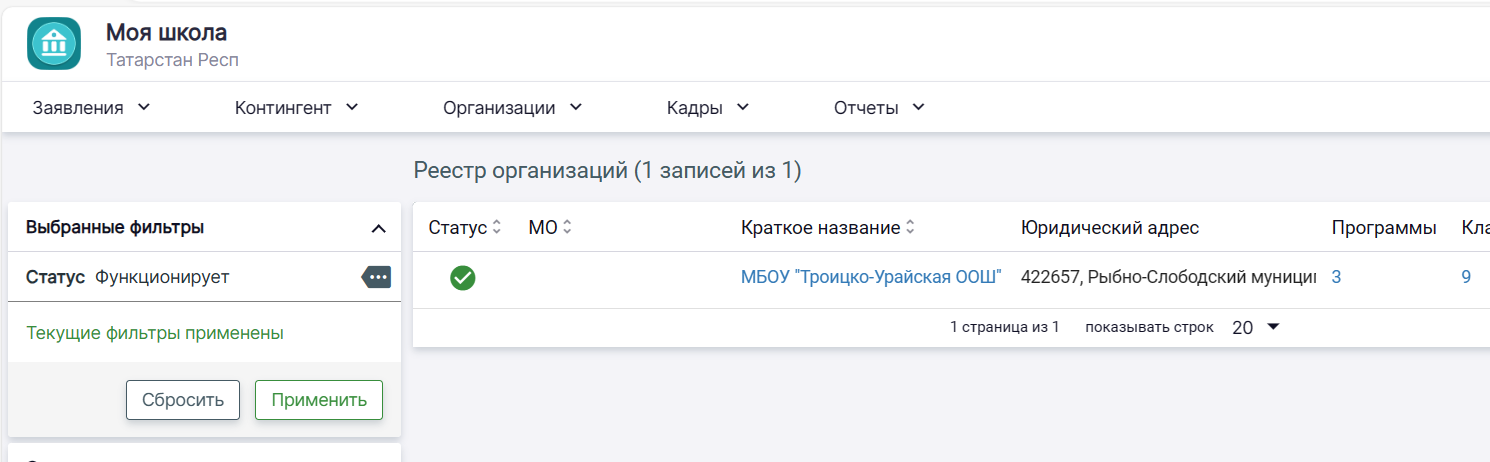The width and height of the screenshot is (1490, 462).
Task: Sort by Краткое название column arrows
Action: tap(910, 228)
